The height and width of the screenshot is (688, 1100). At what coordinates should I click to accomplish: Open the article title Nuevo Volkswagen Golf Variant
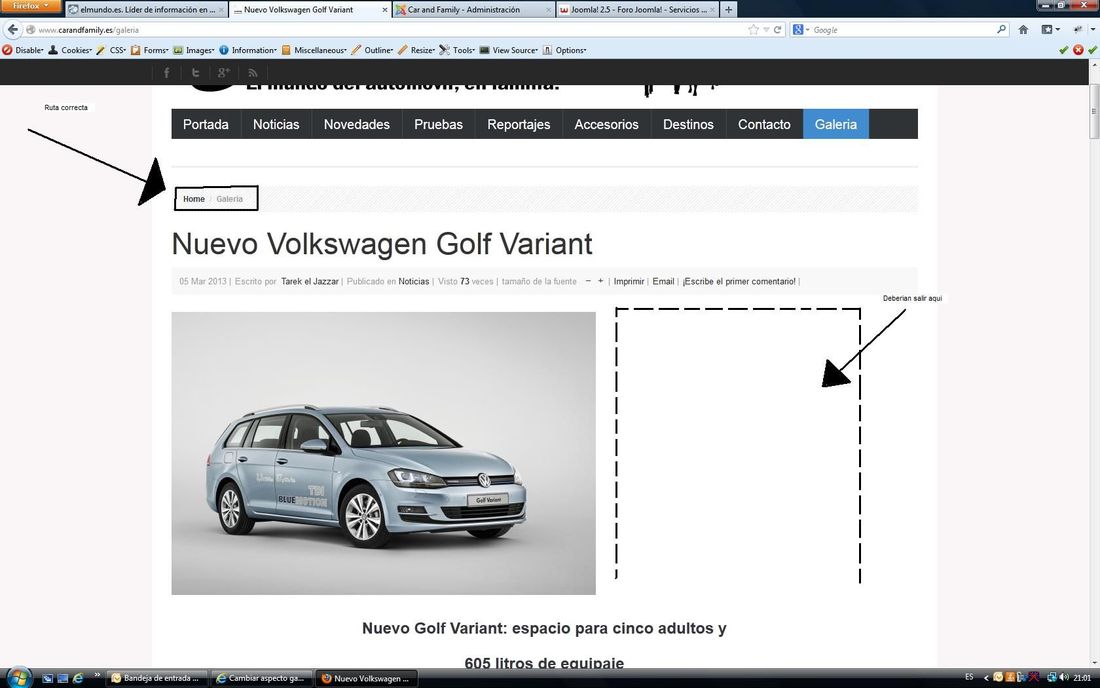tap(382, 244)
